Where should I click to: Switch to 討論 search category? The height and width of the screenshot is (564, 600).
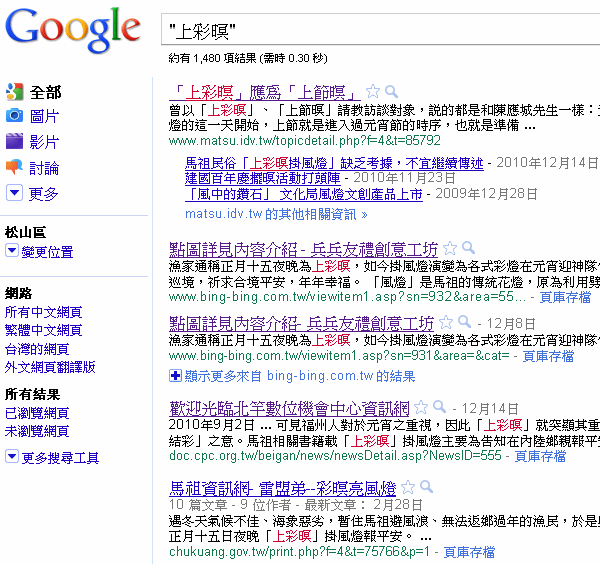click(44, 168)
